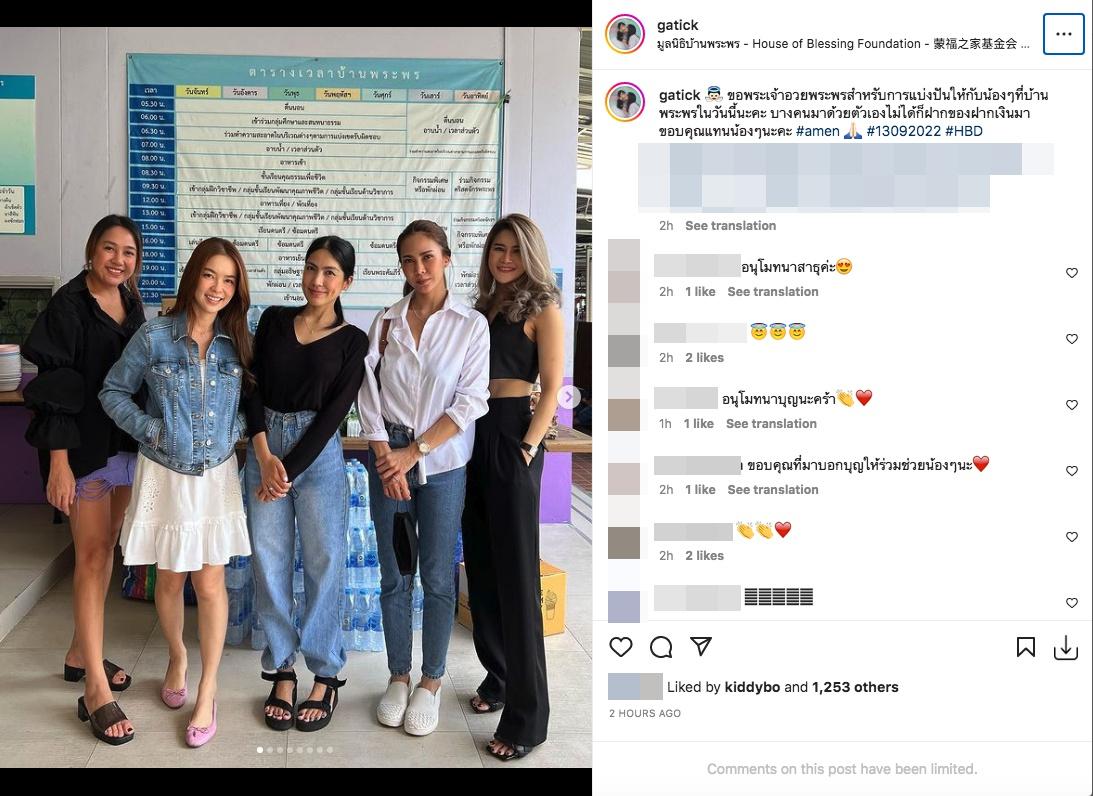Save post with bookmark icon
This screenshot has width=1093, height=796.
pos(1025,647)
